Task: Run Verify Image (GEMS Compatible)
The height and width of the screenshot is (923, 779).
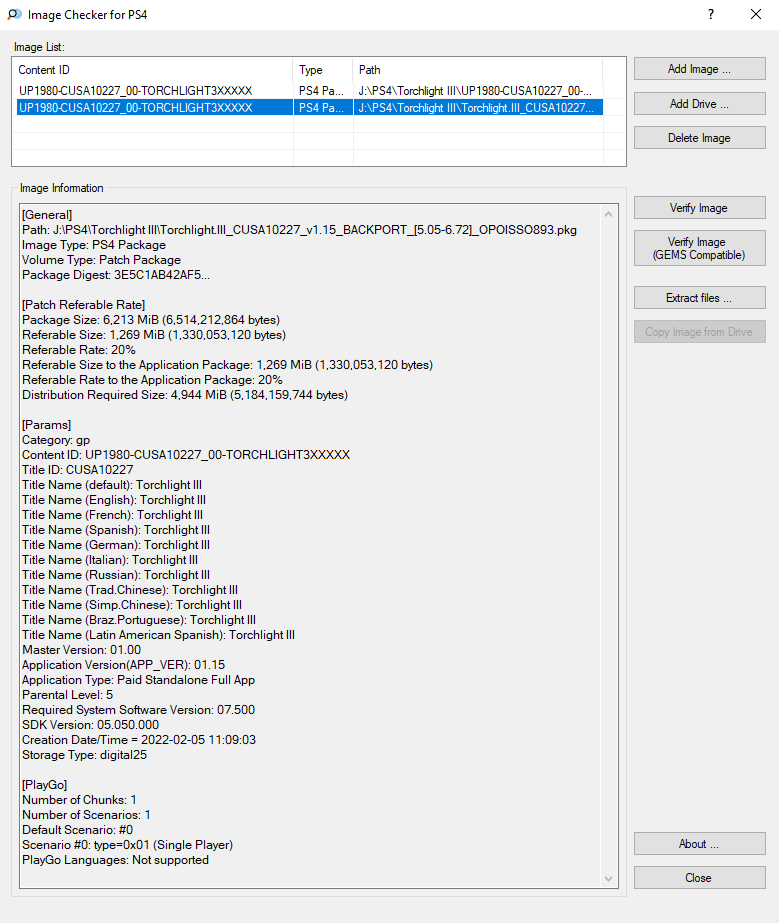Action: tap(700, 248)
